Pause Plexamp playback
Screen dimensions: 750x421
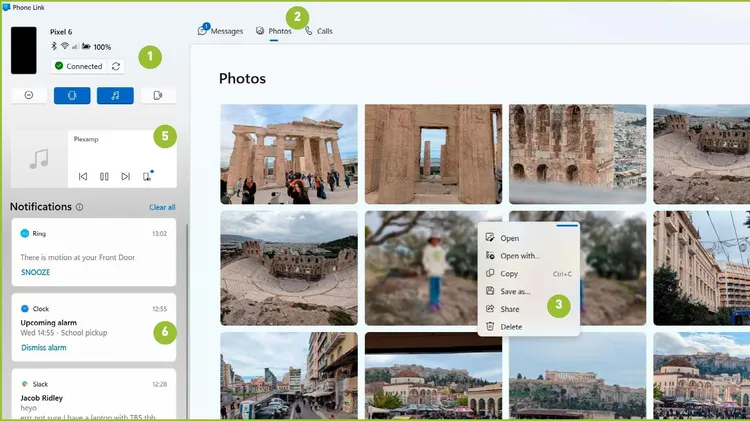tap(104, 177)
